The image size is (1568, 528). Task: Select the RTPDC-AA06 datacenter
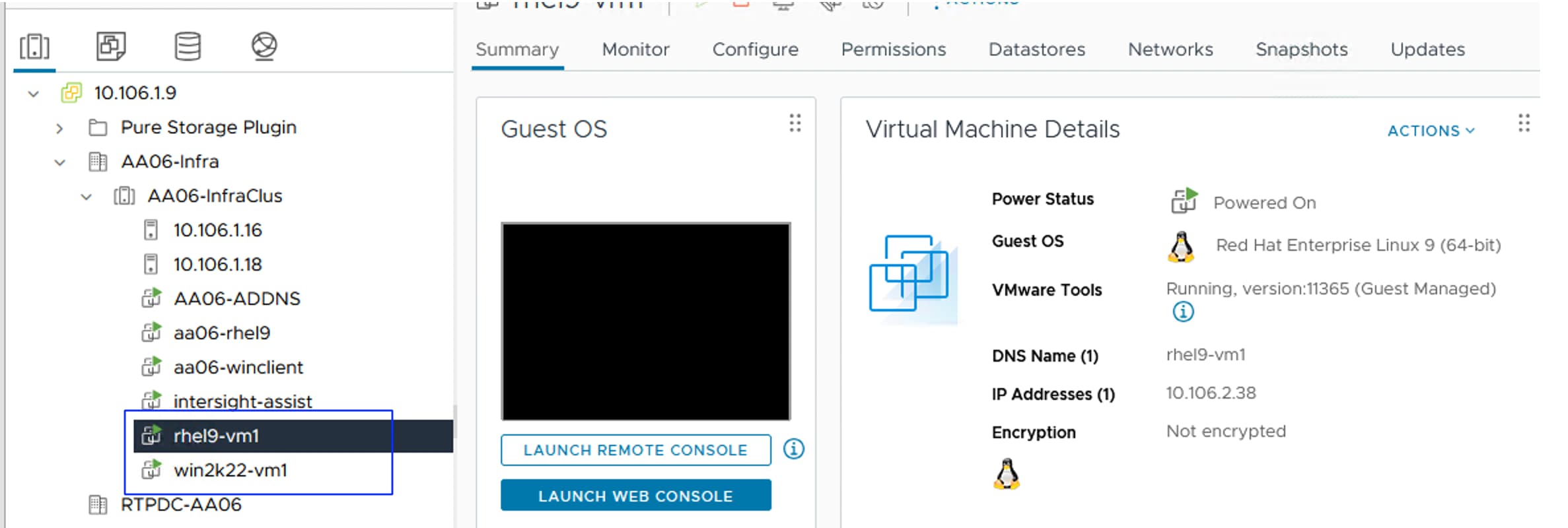181,505
